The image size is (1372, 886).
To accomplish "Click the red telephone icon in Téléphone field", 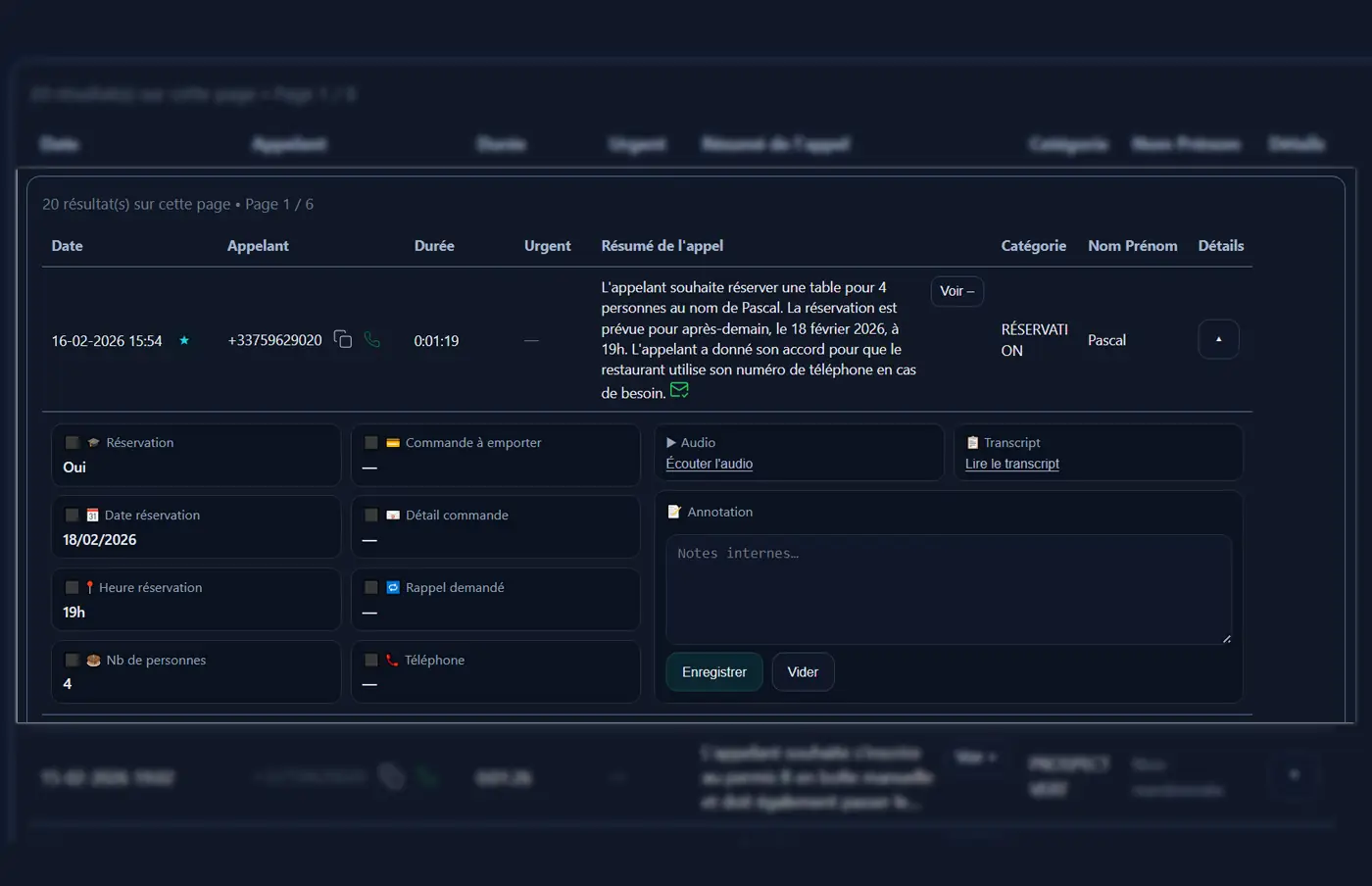I will point(392,661).
